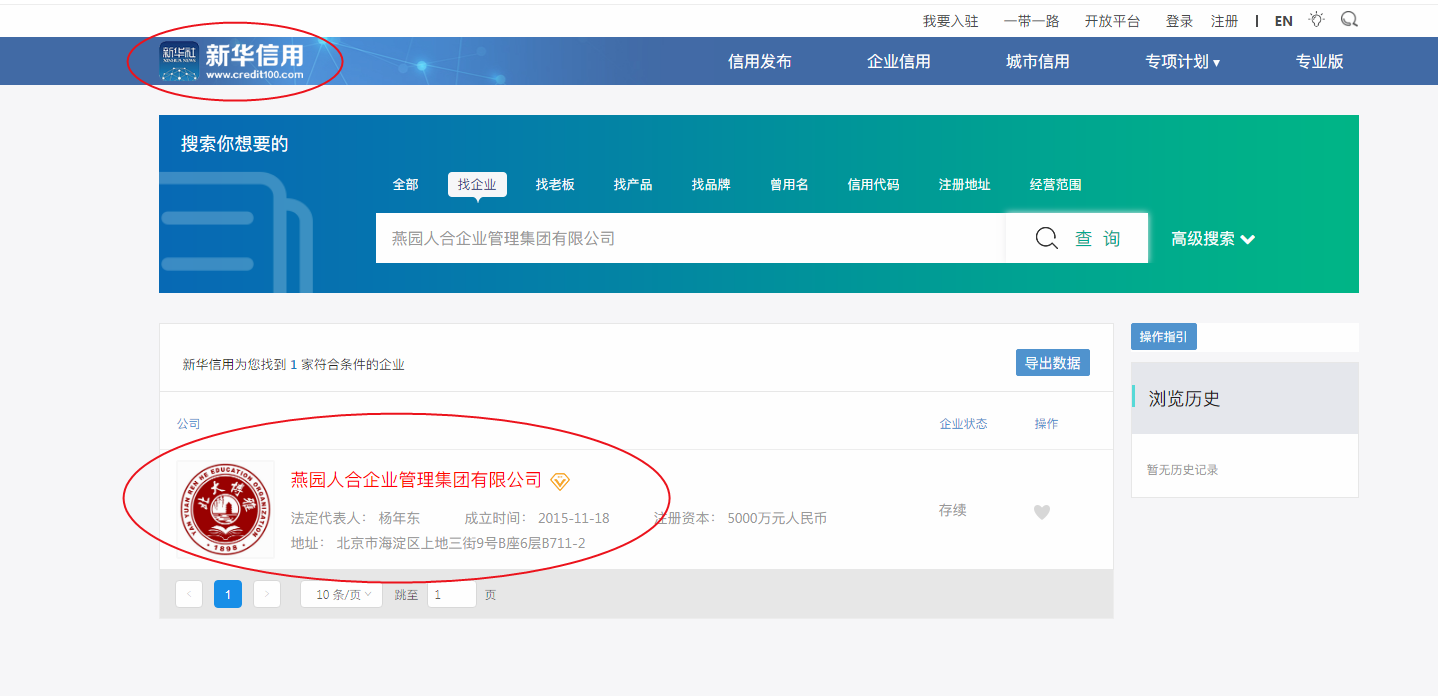Open the company's red seal logo thumbnail
1438x696 pixels.
(x=226, y=510)
